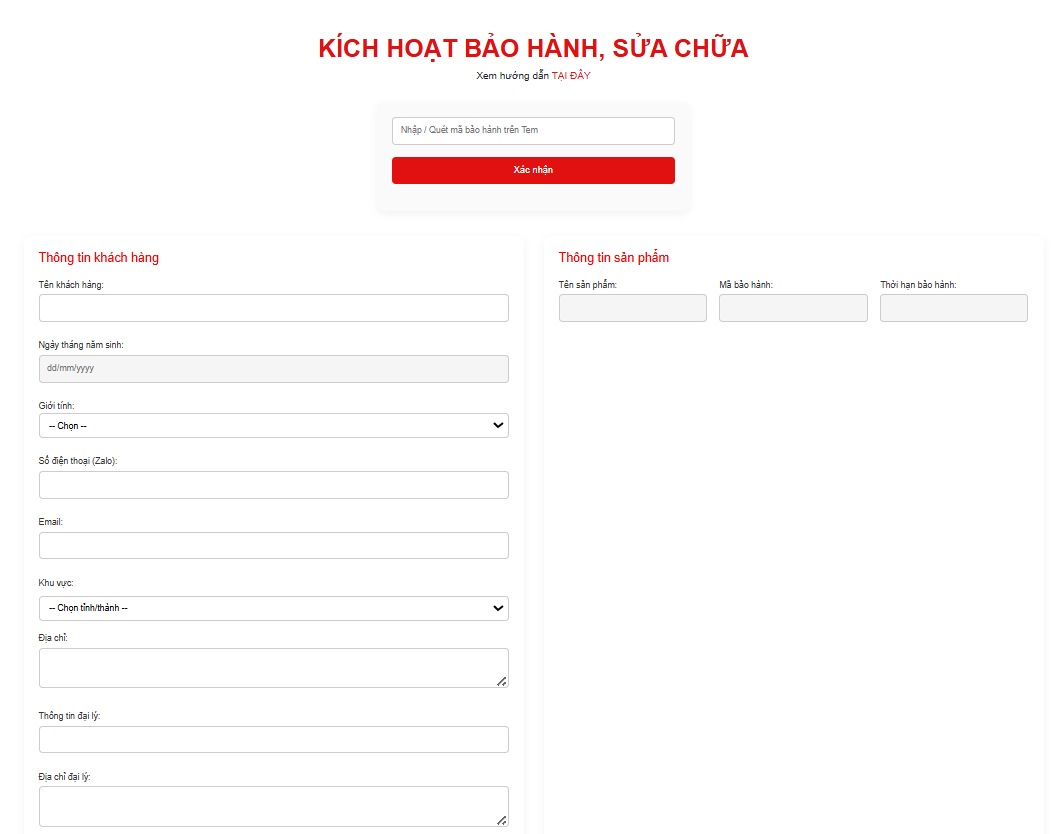This screenshot has width=1052, height=834.
Task: Click the Thông tin khách hàng heading
Action: pyautogui.click(x=99, y=258)
